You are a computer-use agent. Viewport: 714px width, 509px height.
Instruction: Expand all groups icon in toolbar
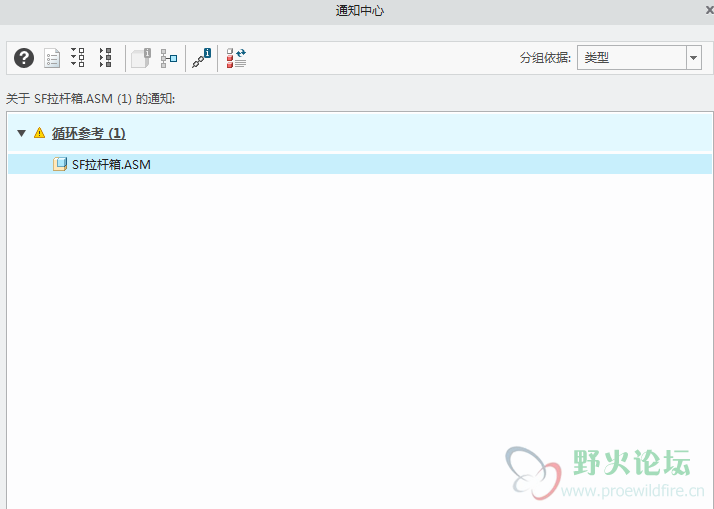[x=78, y=58]
